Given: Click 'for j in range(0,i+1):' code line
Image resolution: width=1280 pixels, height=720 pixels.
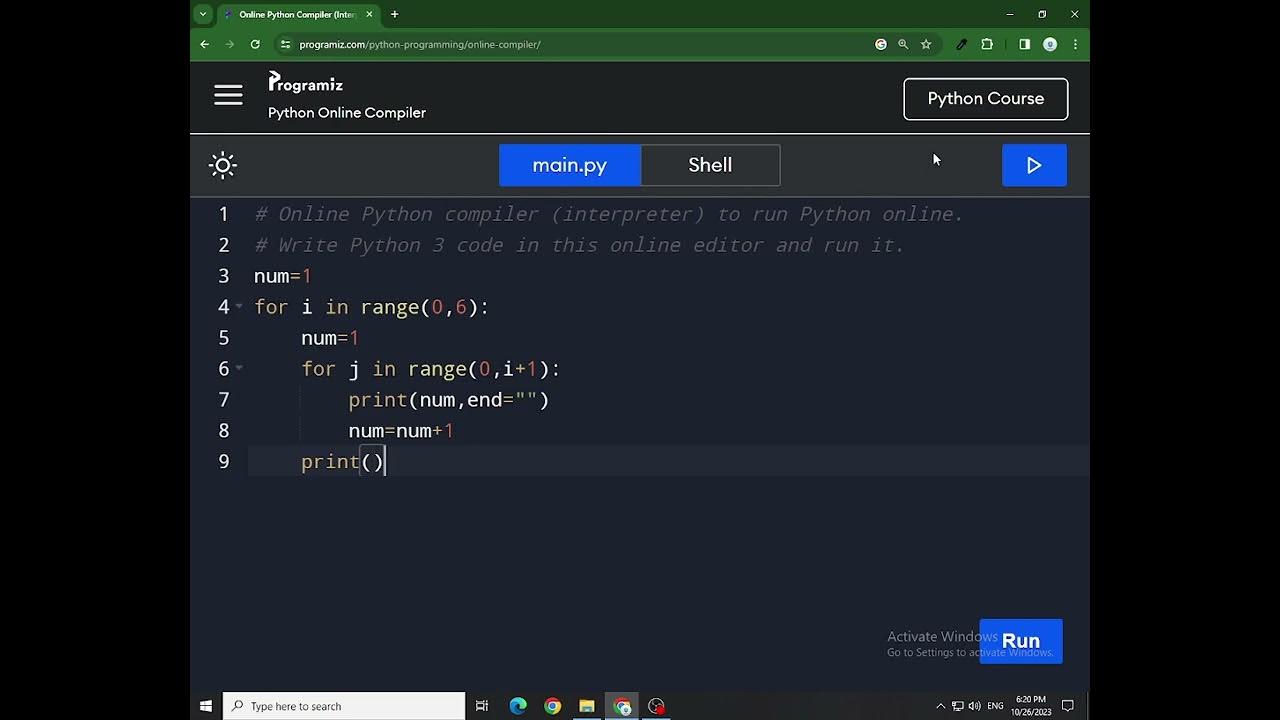Looking at the screenshot, I should (431, 369).
